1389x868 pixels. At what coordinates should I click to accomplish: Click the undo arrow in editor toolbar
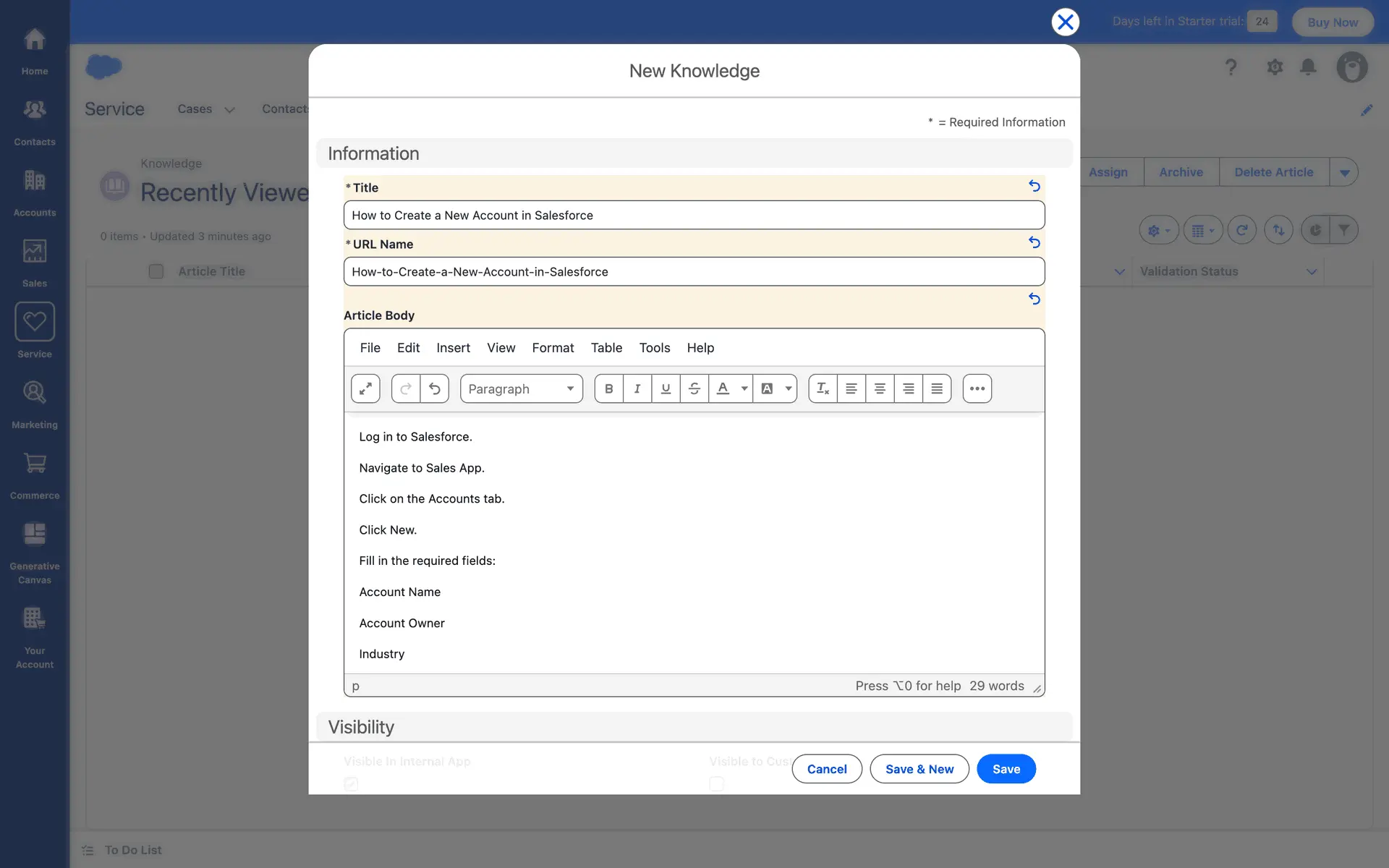point(434,388)
